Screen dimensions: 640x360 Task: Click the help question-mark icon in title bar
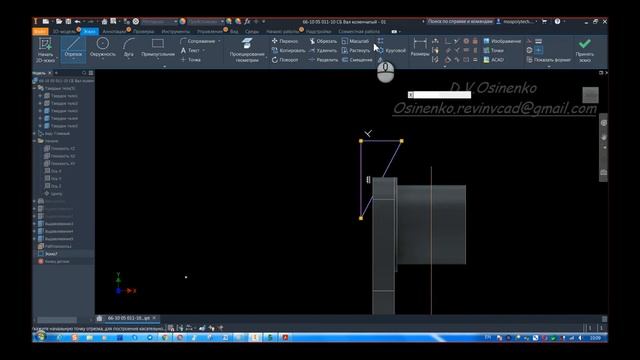557,21
